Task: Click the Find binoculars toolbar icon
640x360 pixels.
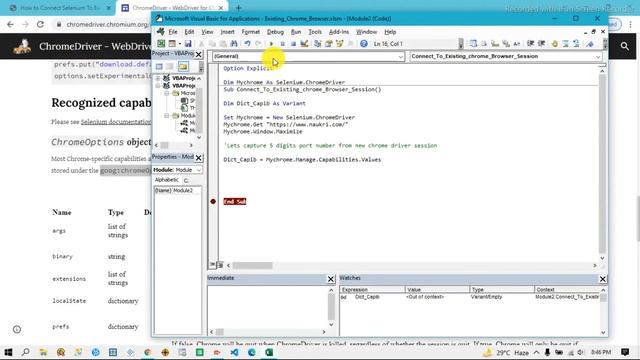Action: (234, 44)
